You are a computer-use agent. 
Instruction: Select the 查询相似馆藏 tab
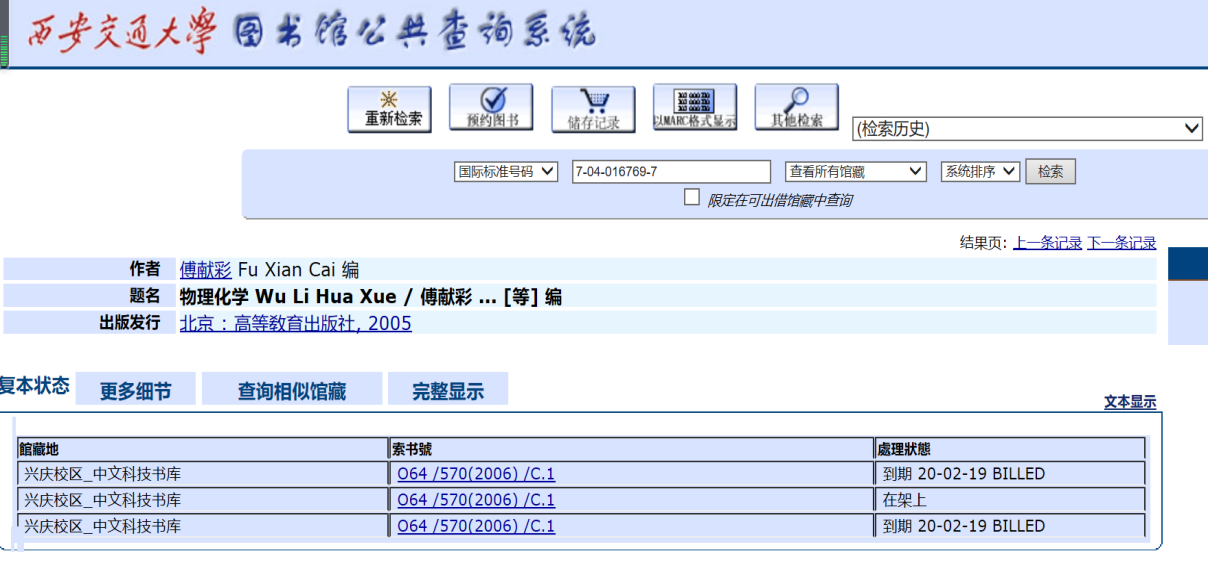click(292, 391)
